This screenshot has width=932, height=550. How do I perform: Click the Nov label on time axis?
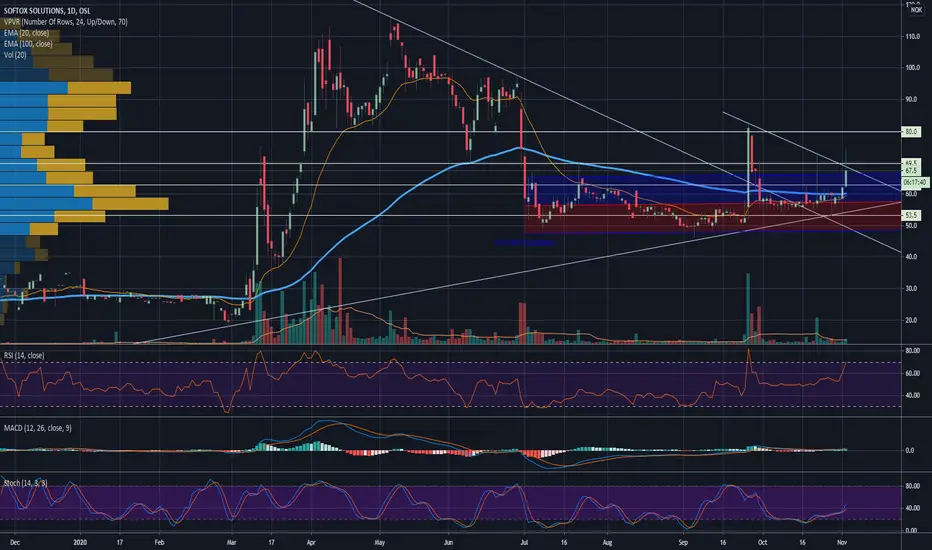click(x=842, y=542)
